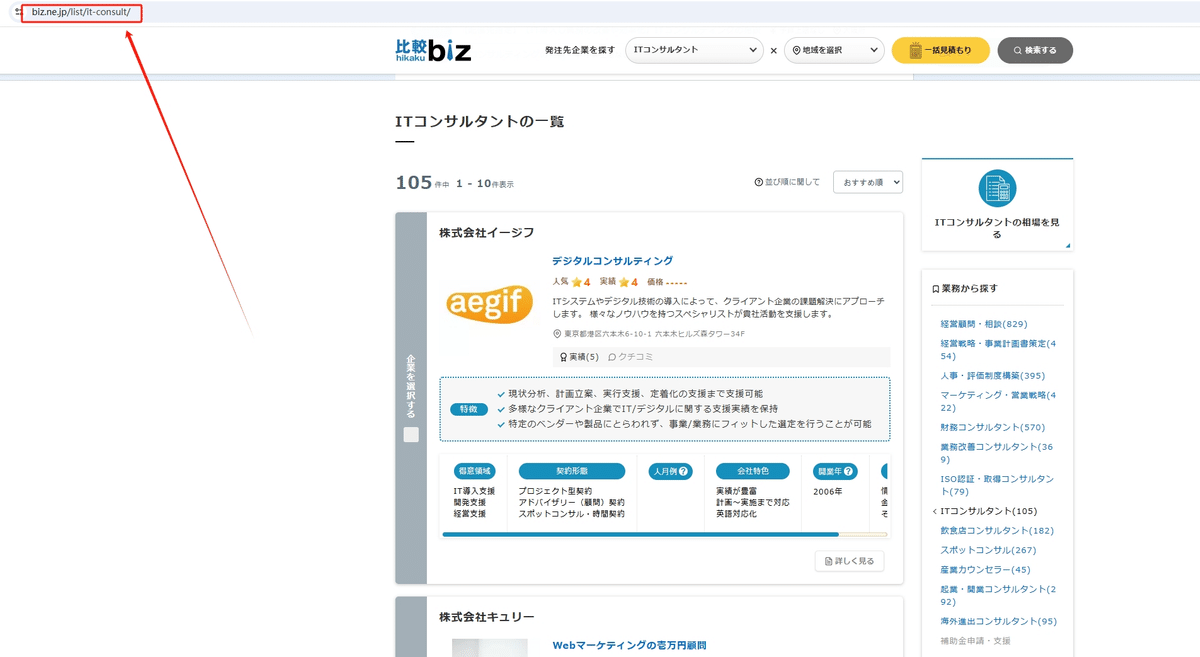1200x657 pixels.
Task: Open the Webマーケティングの壱万円顧問 link
Action: tap(629, 646)
